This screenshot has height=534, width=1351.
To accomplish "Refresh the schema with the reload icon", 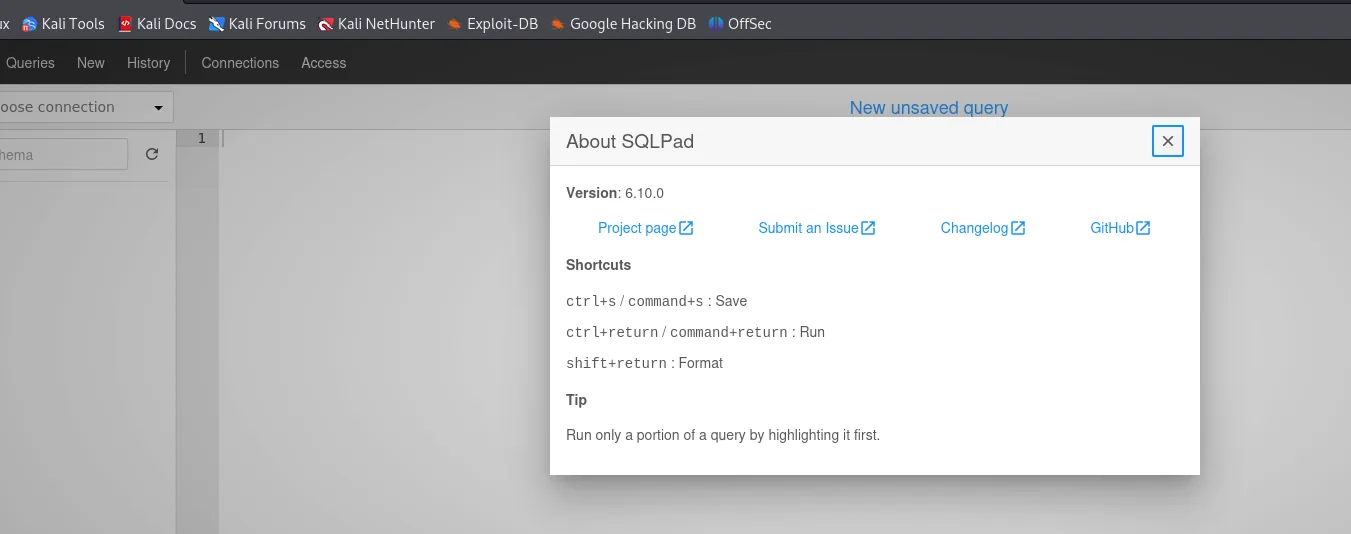I will [152, 154].
